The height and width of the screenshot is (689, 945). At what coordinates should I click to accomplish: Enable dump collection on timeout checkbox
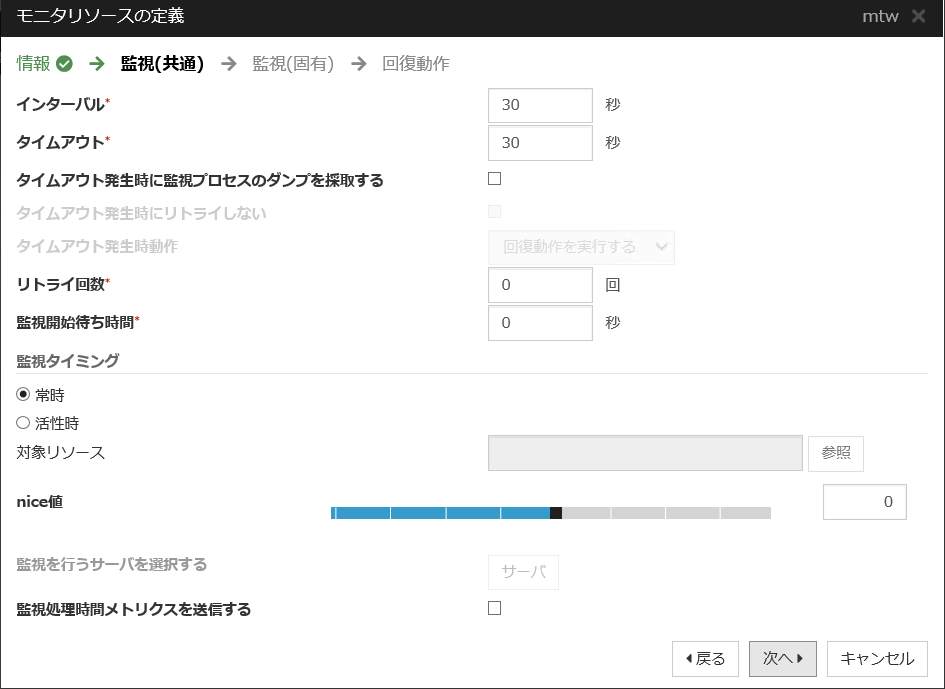click(x=494, y=178)
